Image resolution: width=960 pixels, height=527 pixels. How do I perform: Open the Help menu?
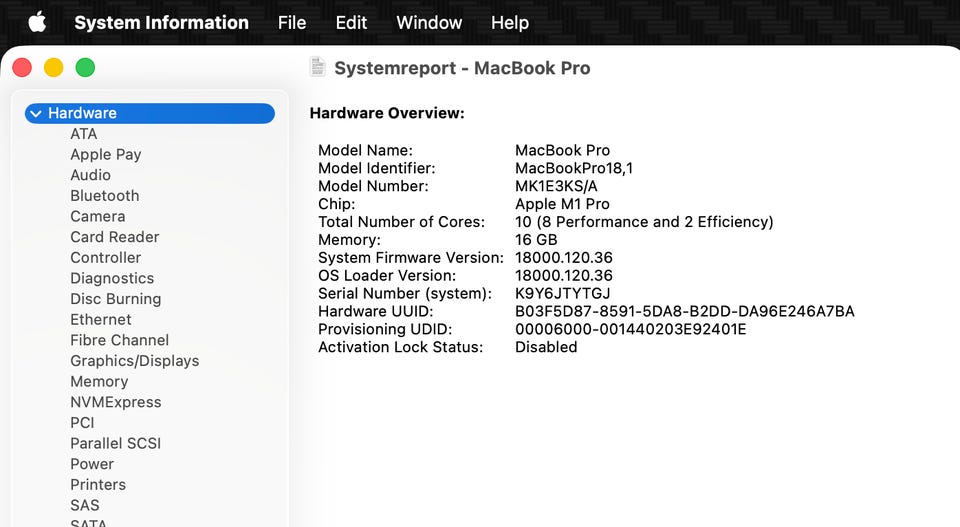[510, 23]
